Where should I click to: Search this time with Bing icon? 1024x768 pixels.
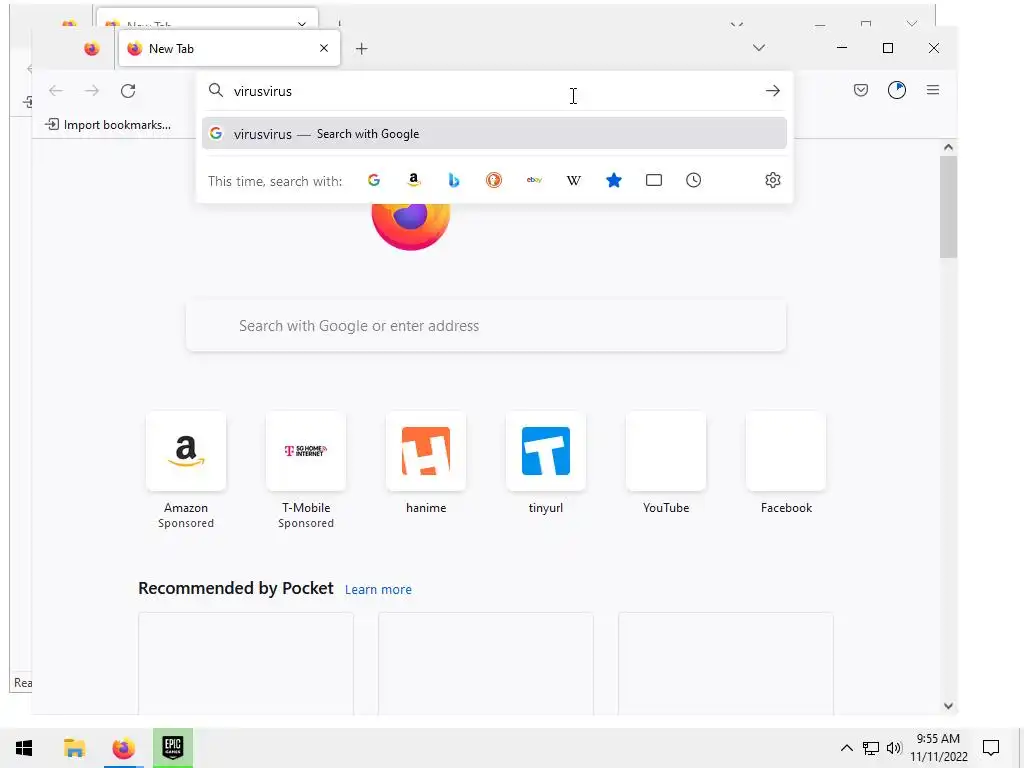click(454, 180)
